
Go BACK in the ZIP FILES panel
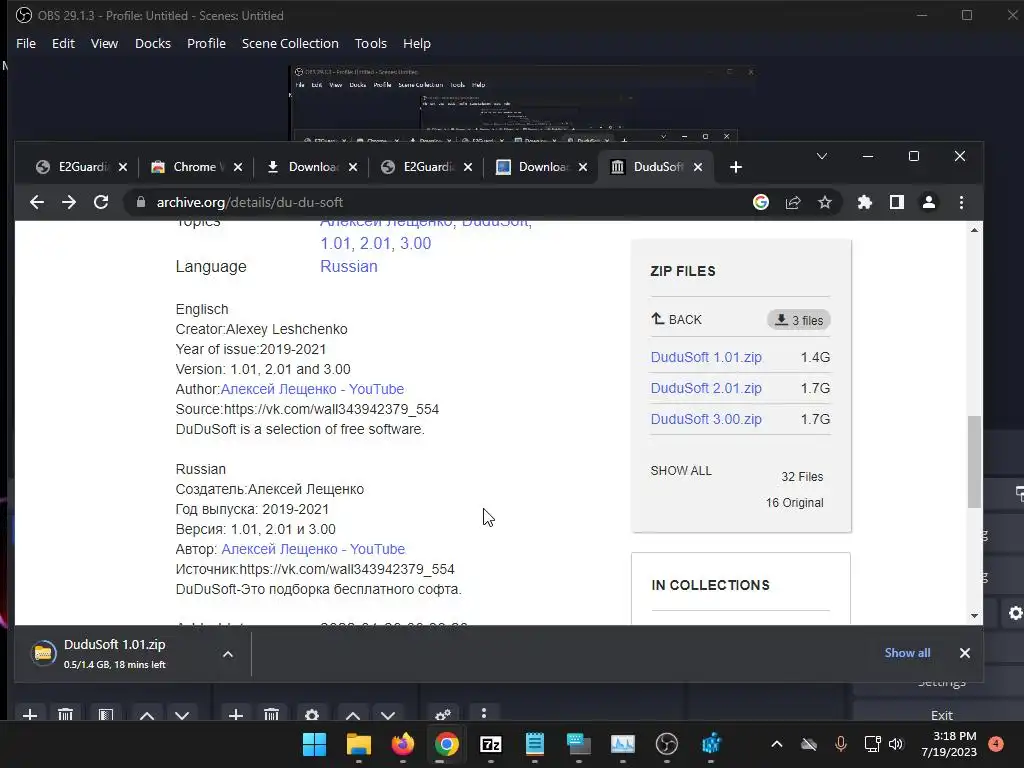[x=677, y=319]
